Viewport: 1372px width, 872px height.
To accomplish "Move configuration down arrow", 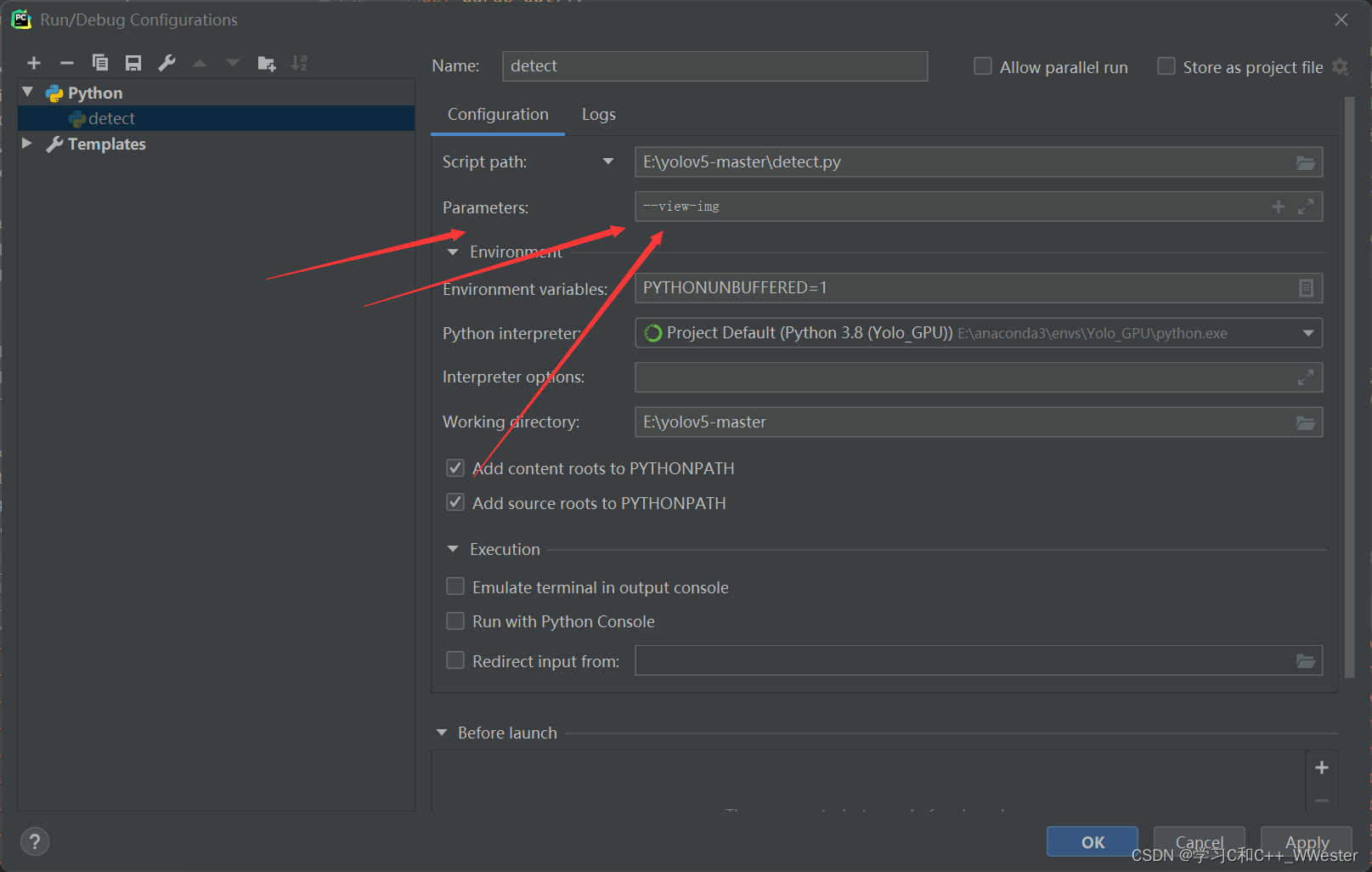I will [x=233, y=63].
